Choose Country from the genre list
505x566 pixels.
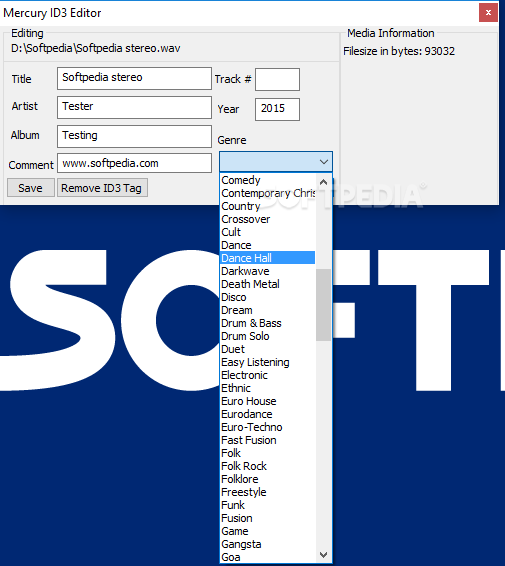click(268, 206)
